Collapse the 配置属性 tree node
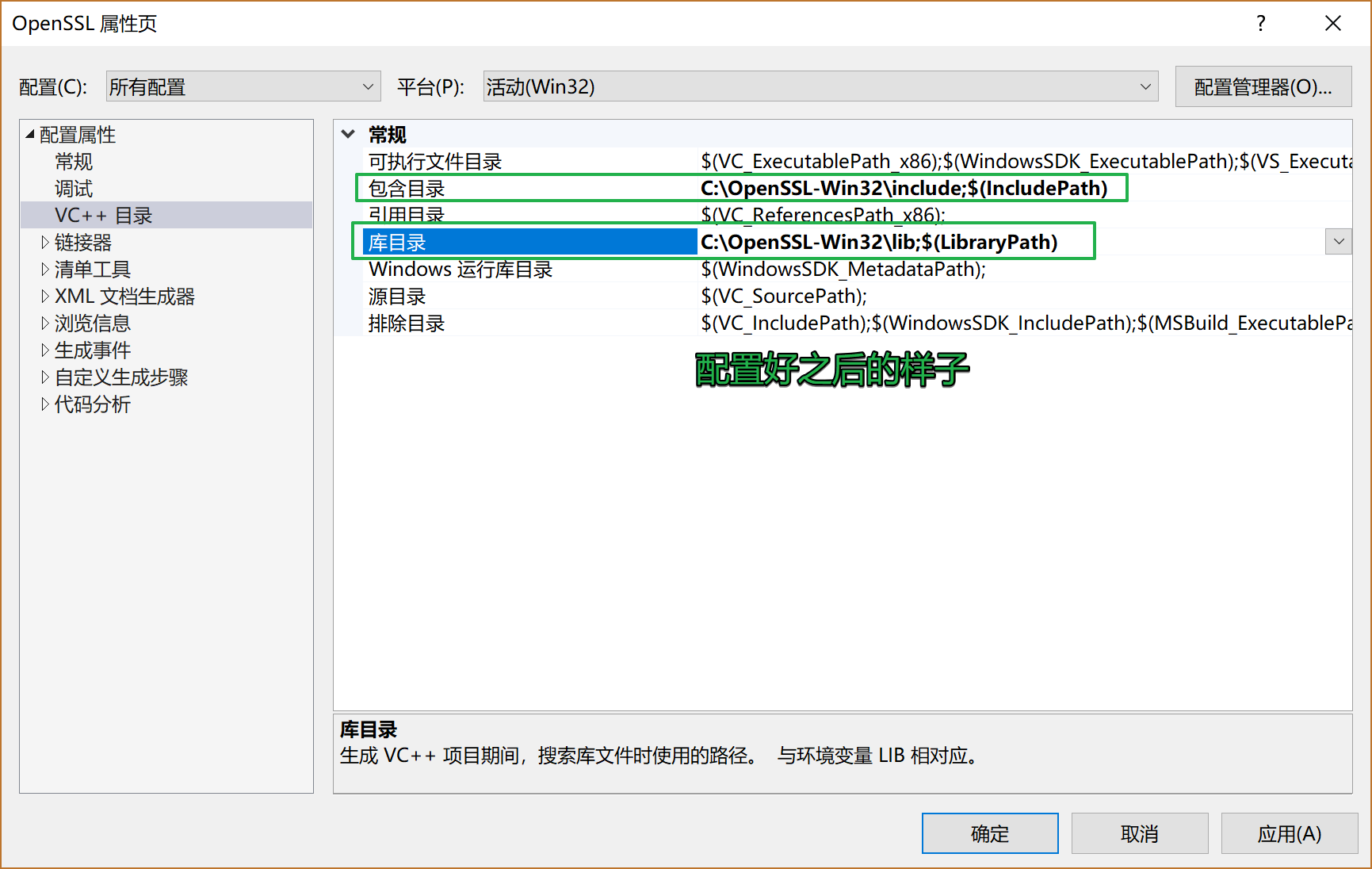The height and width of the screenshot is (869, 1372). point(30,135)
